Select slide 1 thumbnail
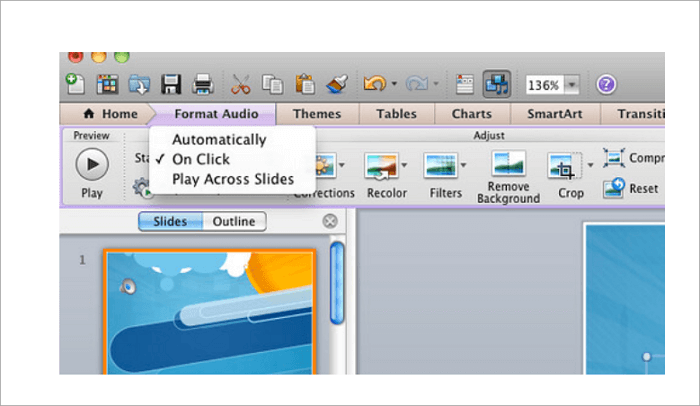Viewport: 700px width, 406px height. coord(209,310)
